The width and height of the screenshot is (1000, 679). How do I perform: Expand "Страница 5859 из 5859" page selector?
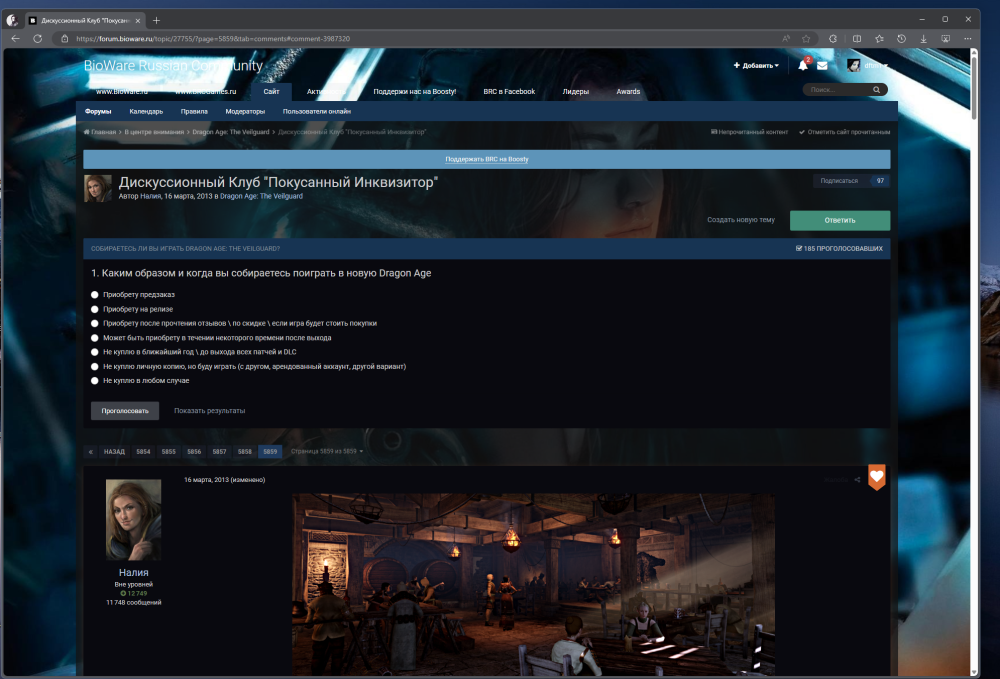[326, 451]
